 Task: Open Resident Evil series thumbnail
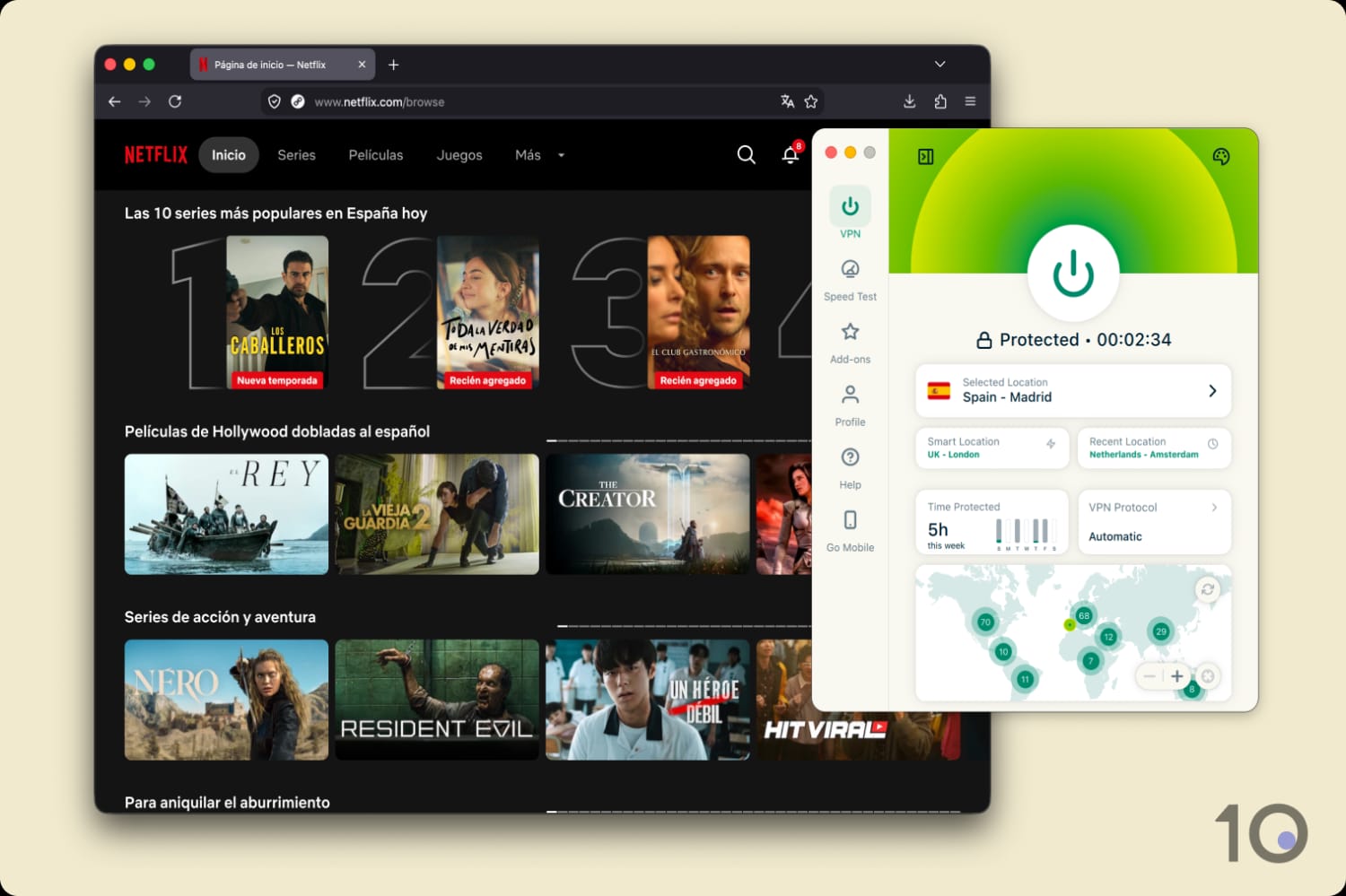coord(437,700)
